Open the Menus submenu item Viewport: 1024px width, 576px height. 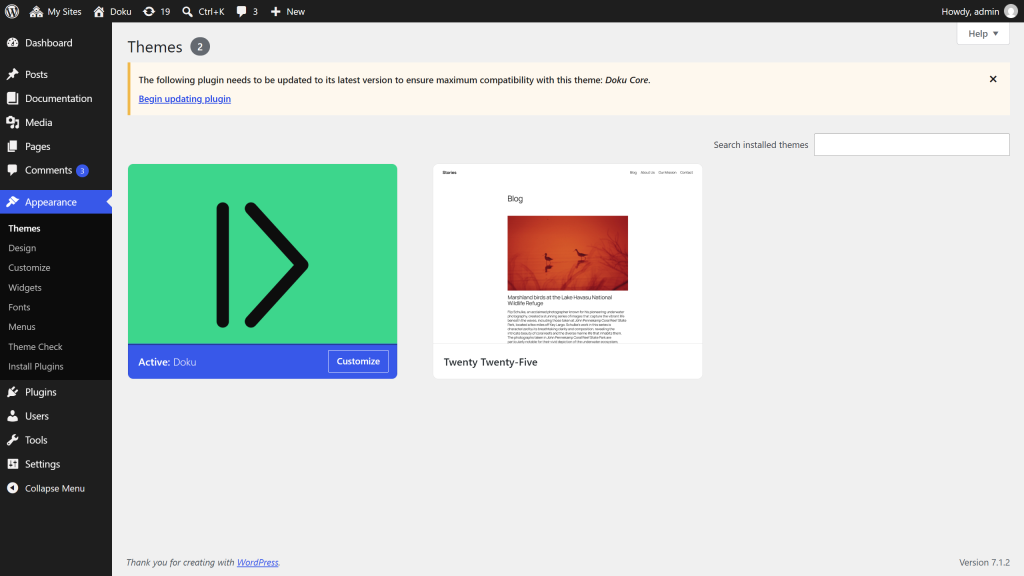coord(22,327)
